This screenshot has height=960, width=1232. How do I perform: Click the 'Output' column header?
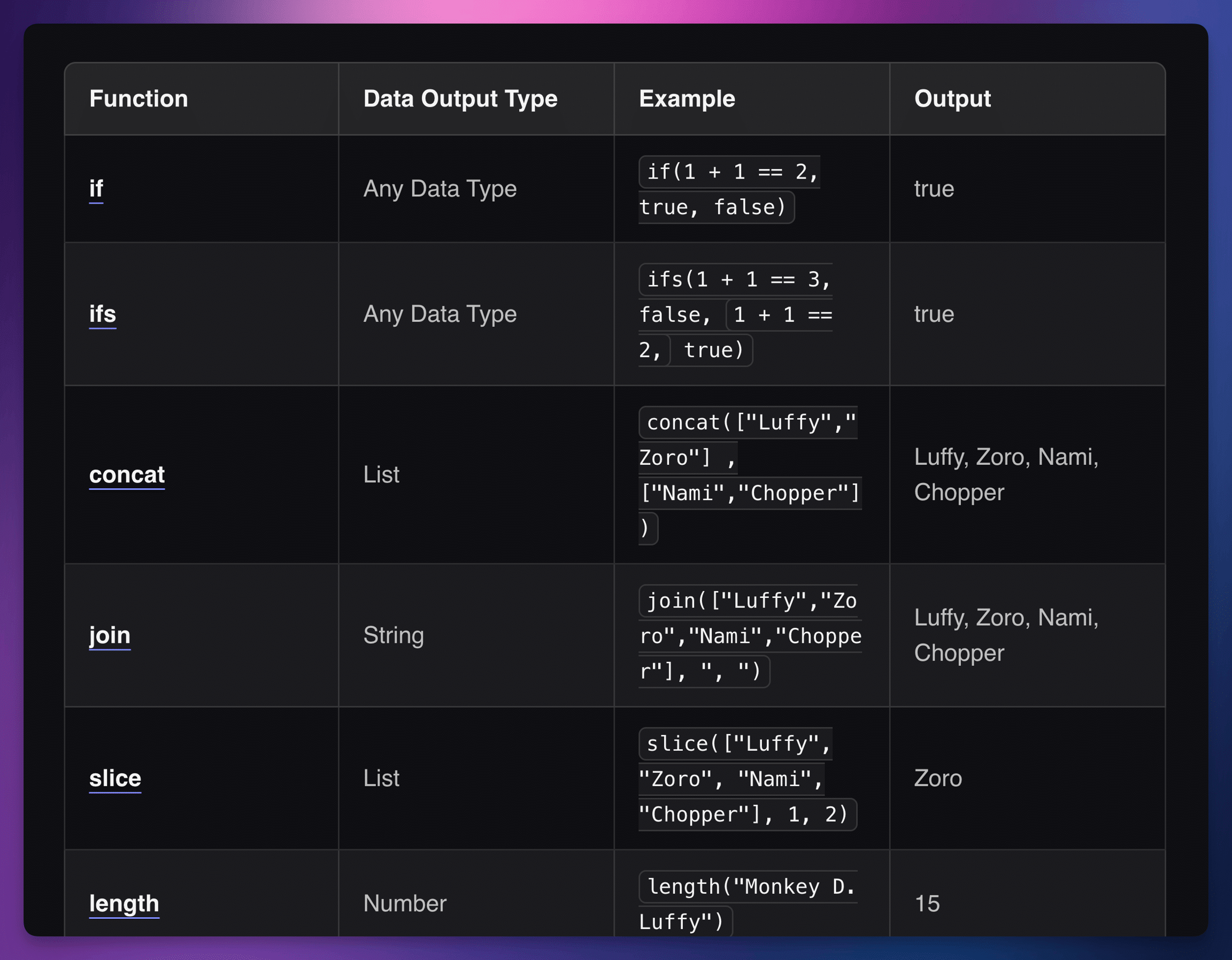pos(952,99)
